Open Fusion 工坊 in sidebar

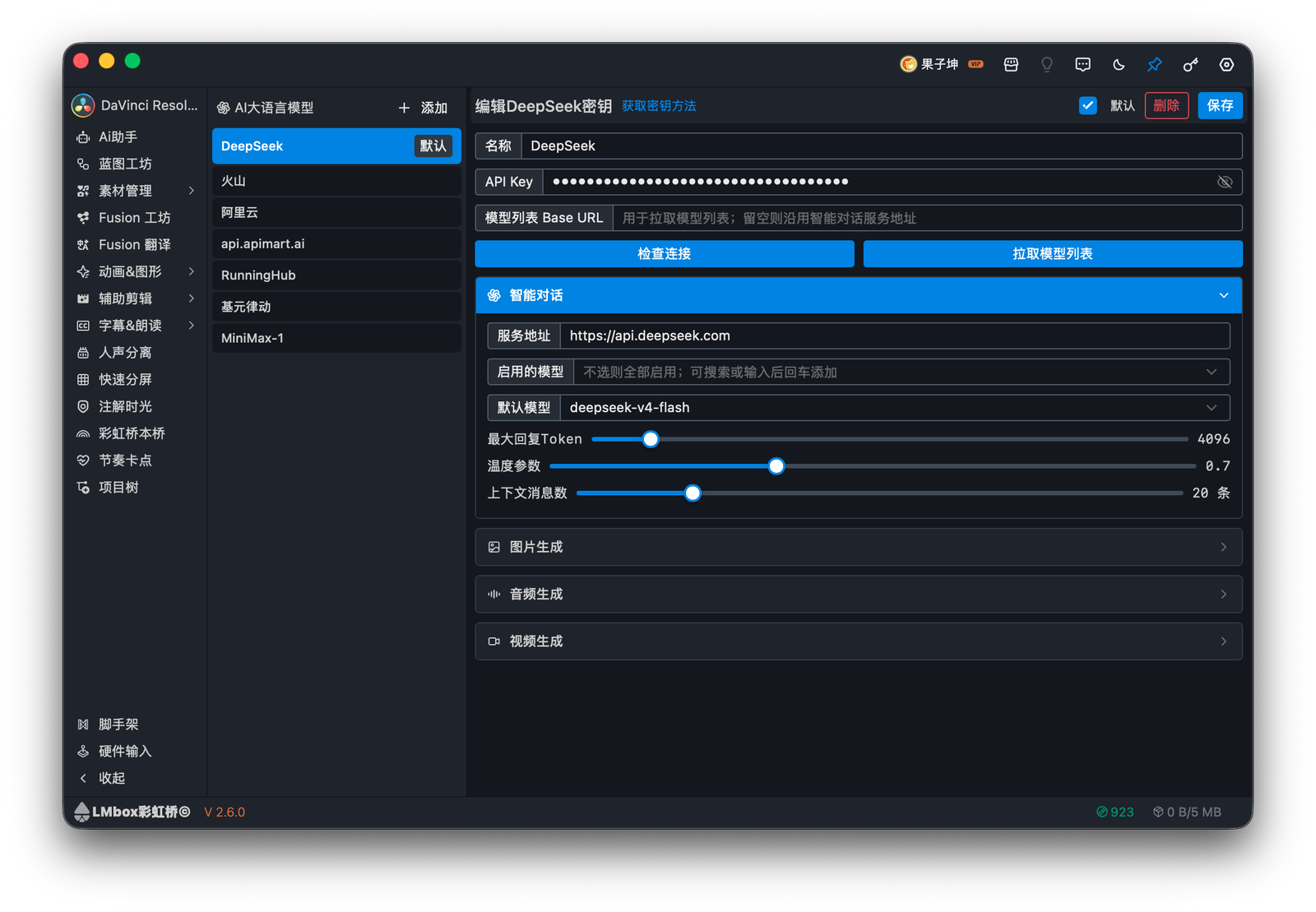[137, 218]
